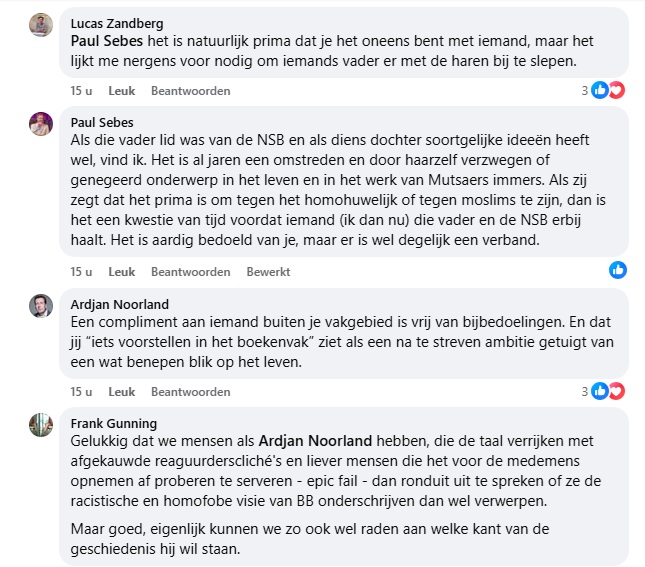645x567 pixels.
Task: Open Ardjan Noorland's profile avatar
Action: [41, 307]
